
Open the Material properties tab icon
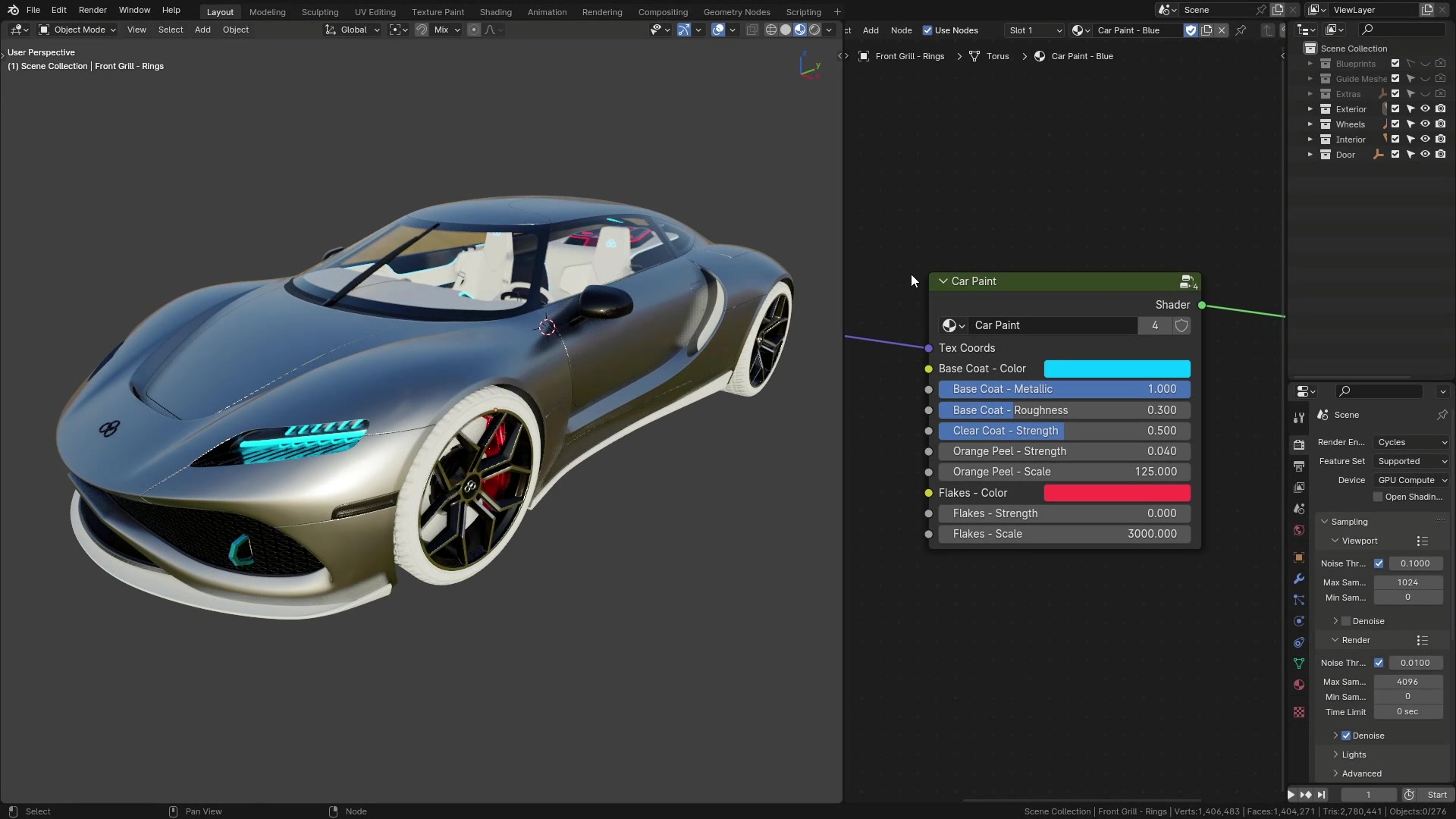(1299, 685)
